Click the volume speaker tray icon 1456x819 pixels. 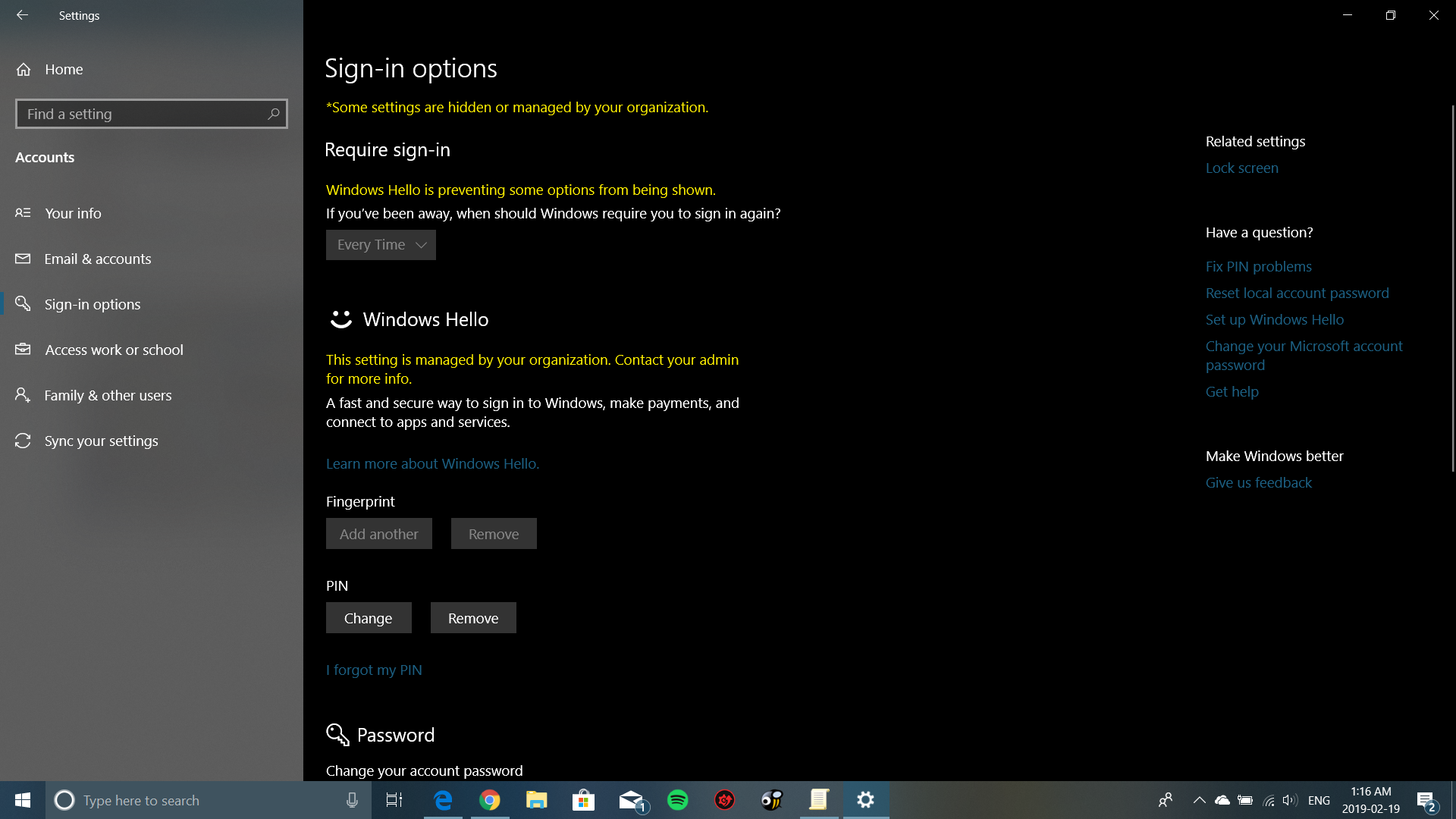coord(1290,800)
